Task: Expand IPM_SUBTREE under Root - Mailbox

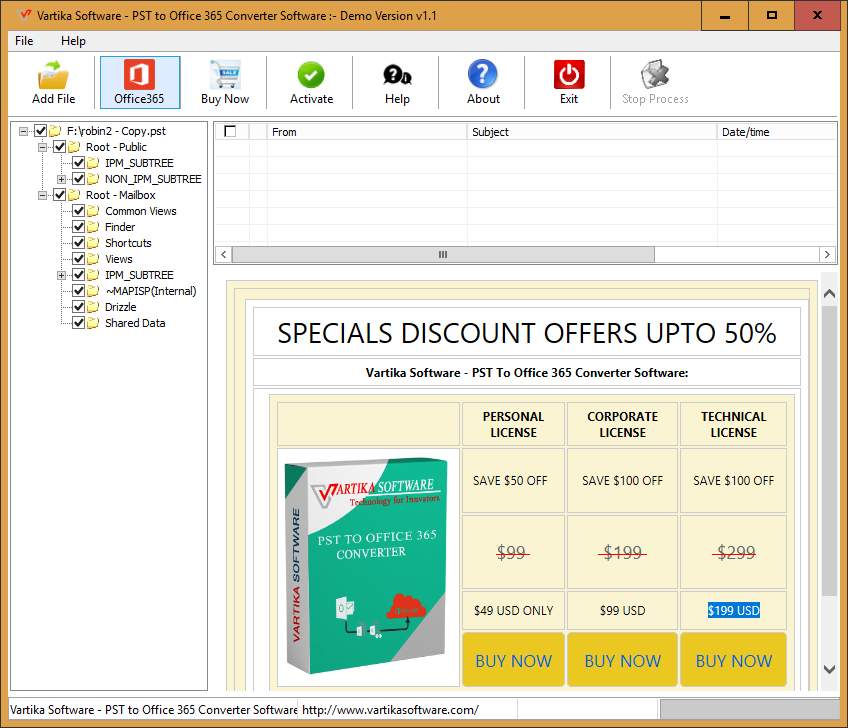Action: click(x=62, y=275)
